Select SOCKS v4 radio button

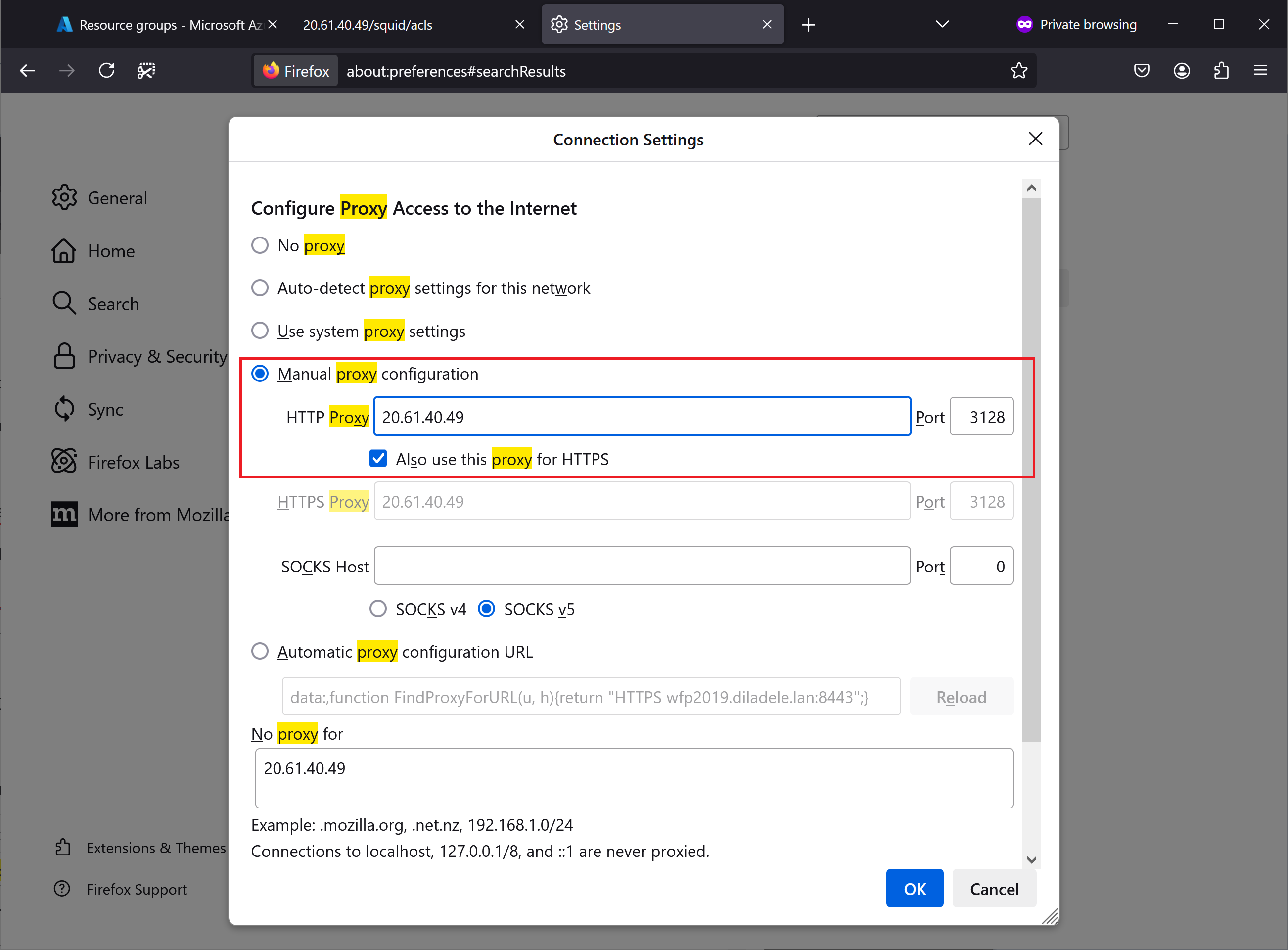379,609
